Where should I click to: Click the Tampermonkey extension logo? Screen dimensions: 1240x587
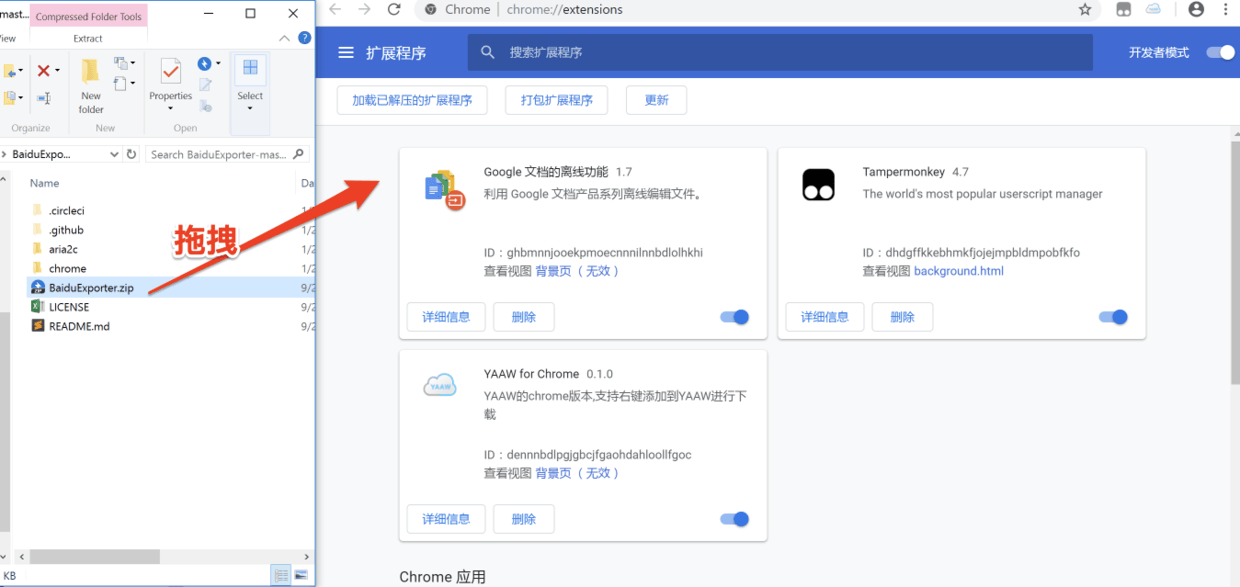click(x=818, y=184)
